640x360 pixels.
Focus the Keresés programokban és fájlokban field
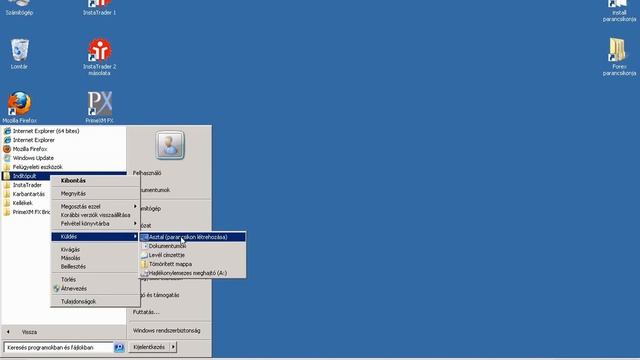click(x=58, y=347)
